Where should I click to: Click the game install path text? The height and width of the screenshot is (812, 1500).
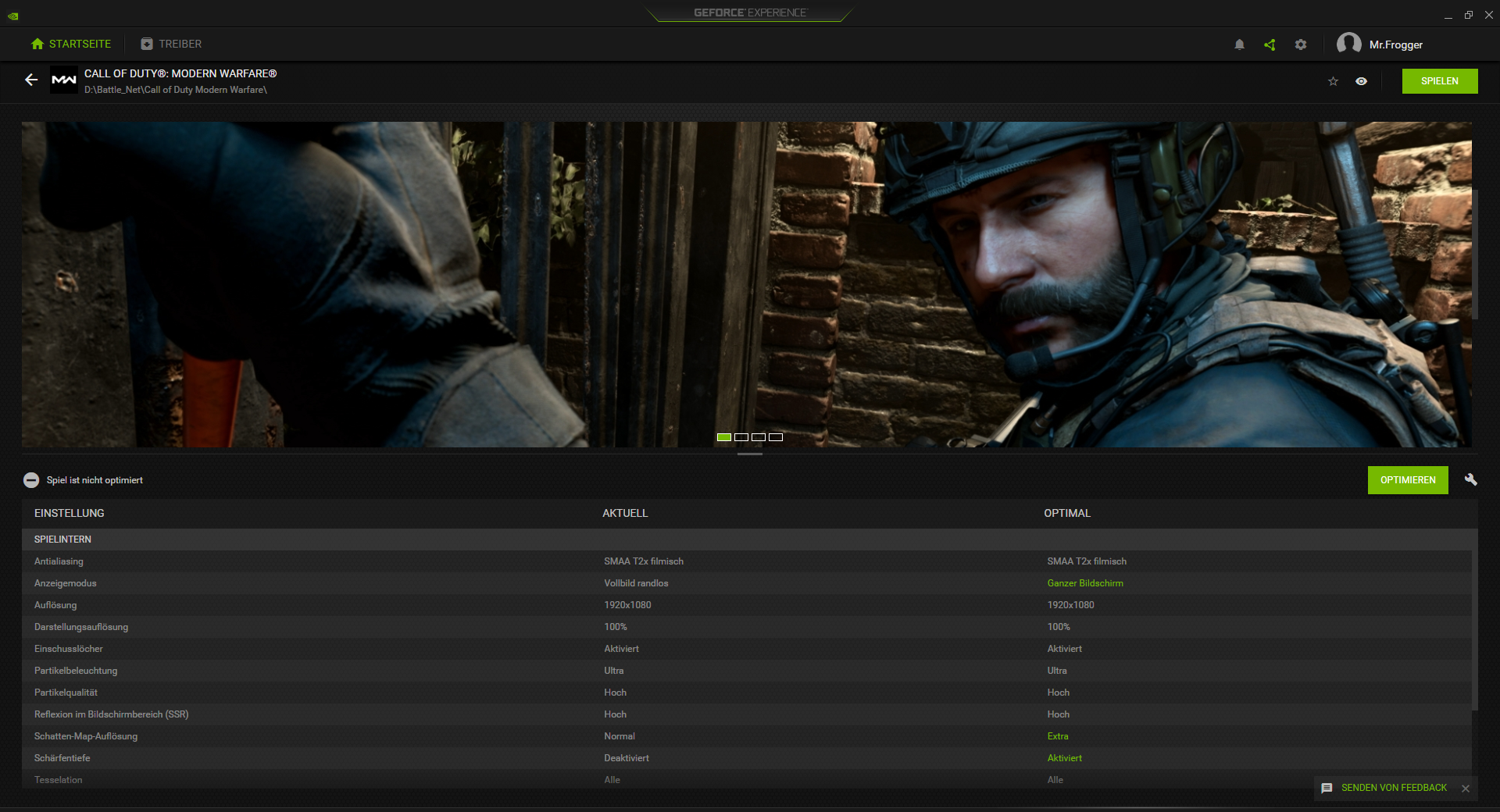coord(176,90)
